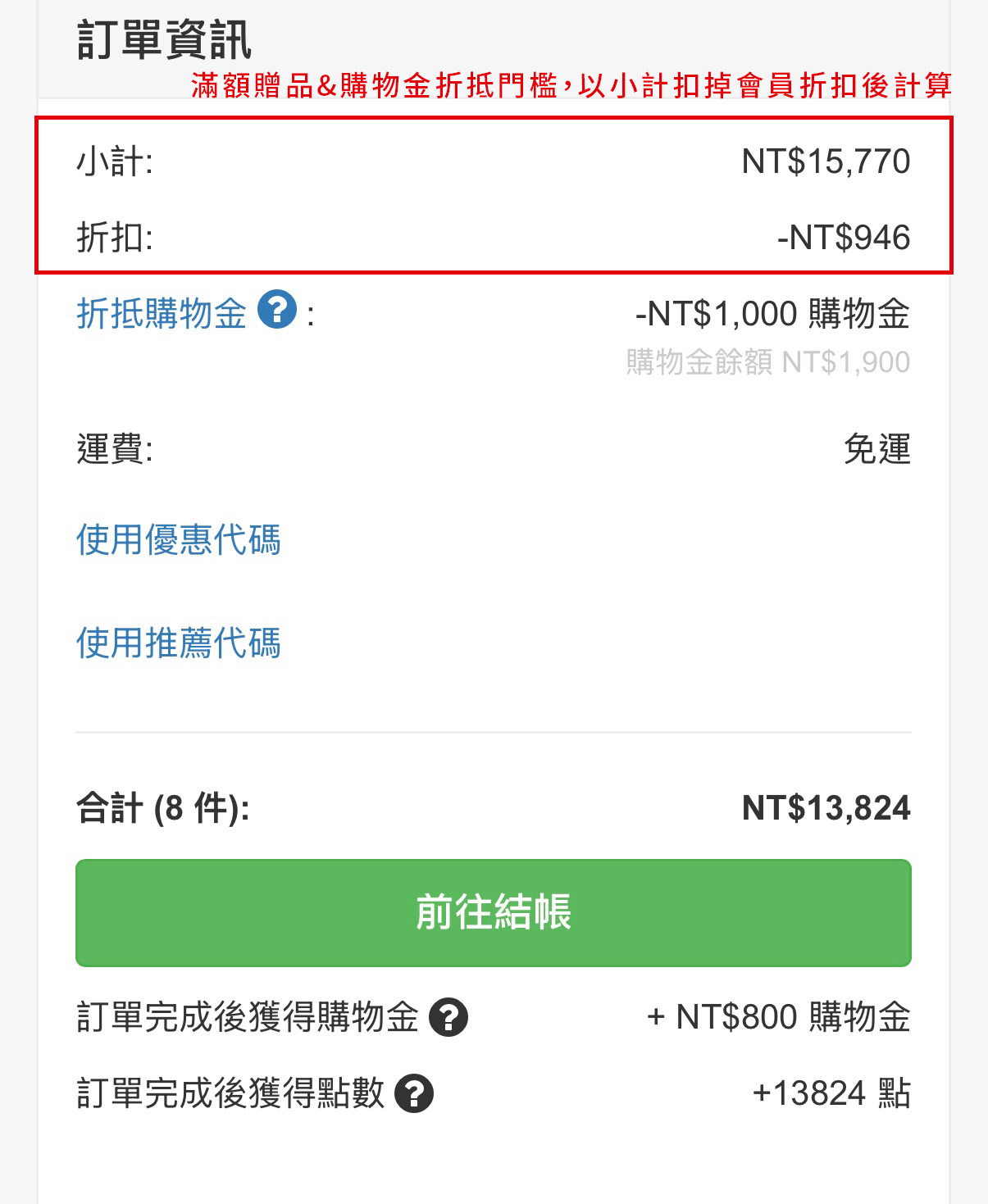Click the 小計 label
The width and height of the screenshot is (988, 1204).
coord(115,161)
